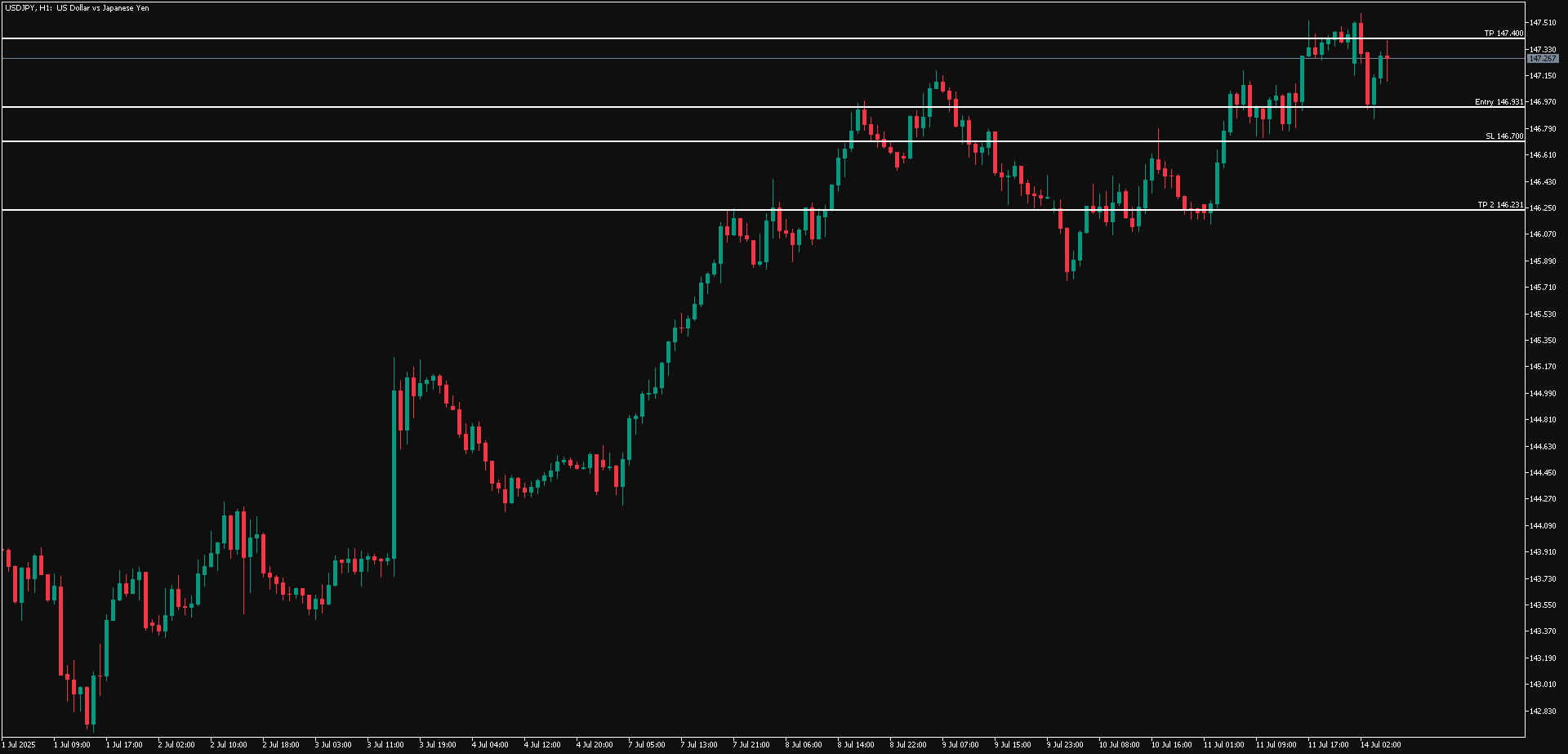Click the 4 Jul 12:00 time label
The image size is (1568, 754).
tap(542, 745)
